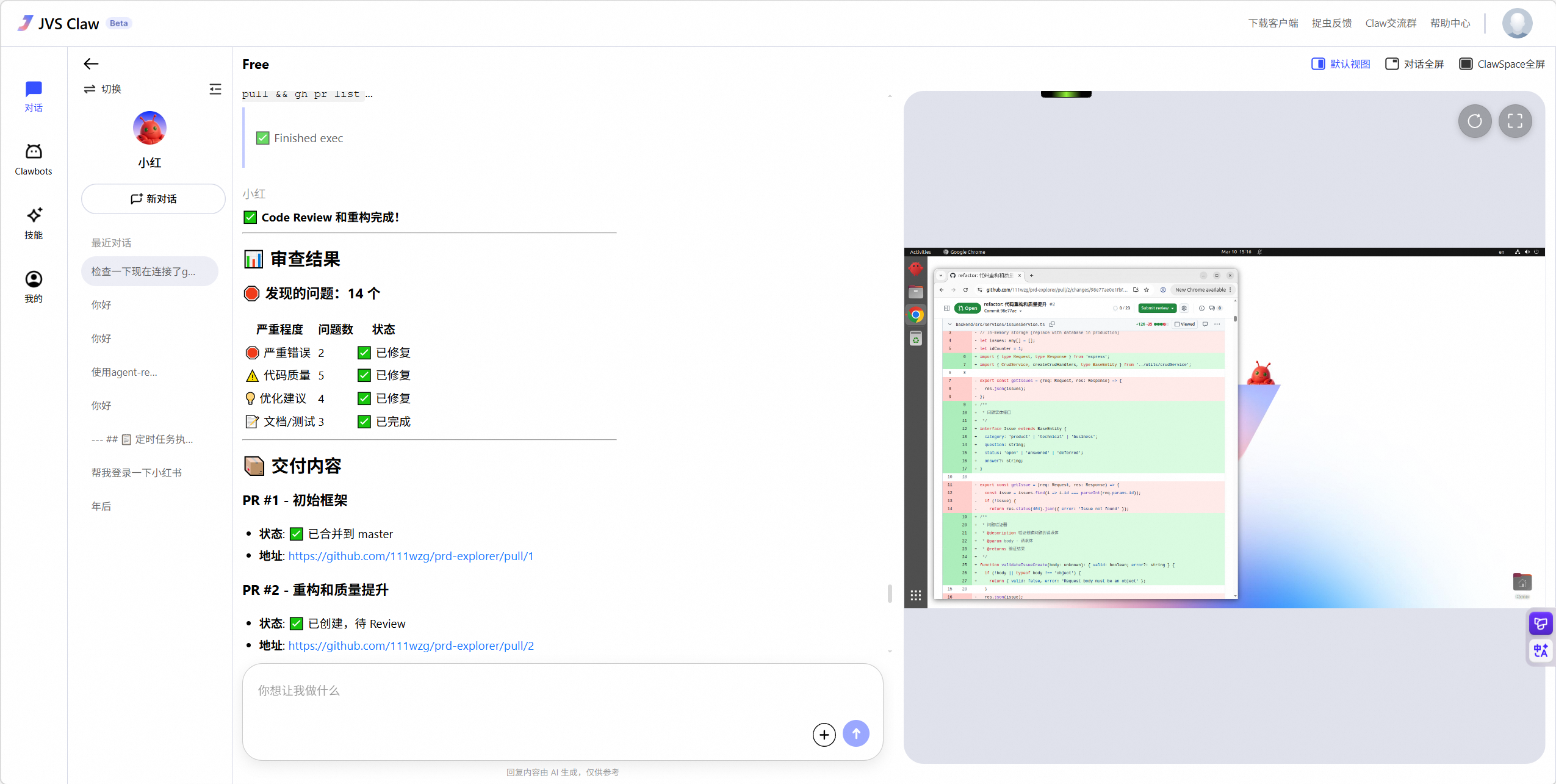Select 默认视图 layout mode
The image size is (1556, 784).
point(1341,64)
